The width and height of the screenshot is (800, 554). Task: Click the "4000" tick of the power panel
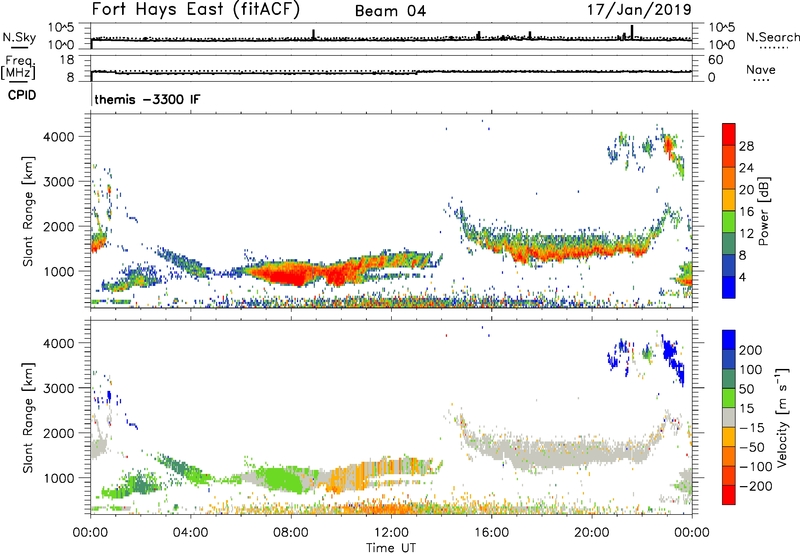pyautogui.click(x=58, y=137)
